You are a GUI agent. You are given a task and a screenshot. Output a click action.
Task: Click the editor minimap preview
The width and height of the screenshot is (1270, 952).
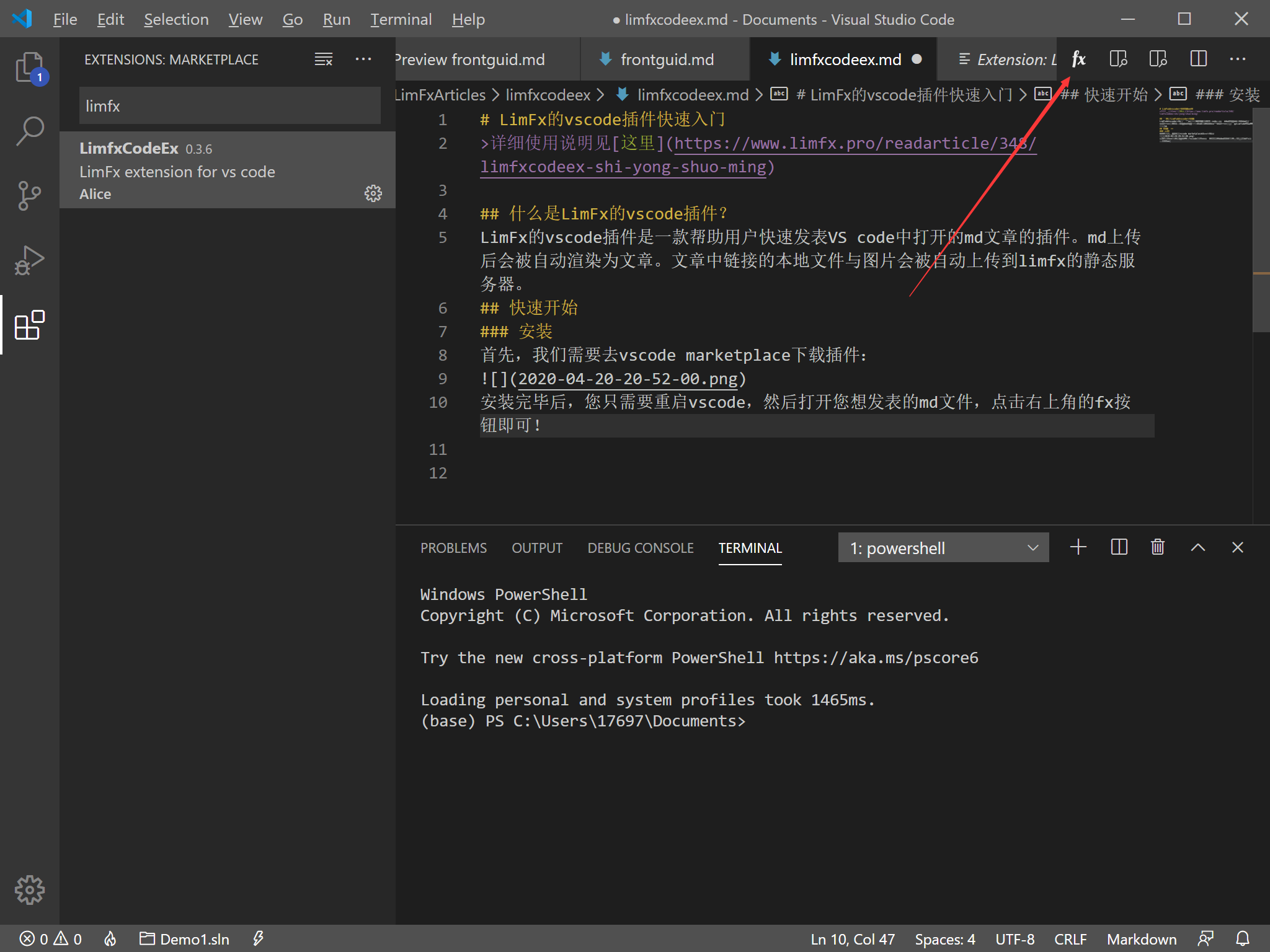(1205, 125)
